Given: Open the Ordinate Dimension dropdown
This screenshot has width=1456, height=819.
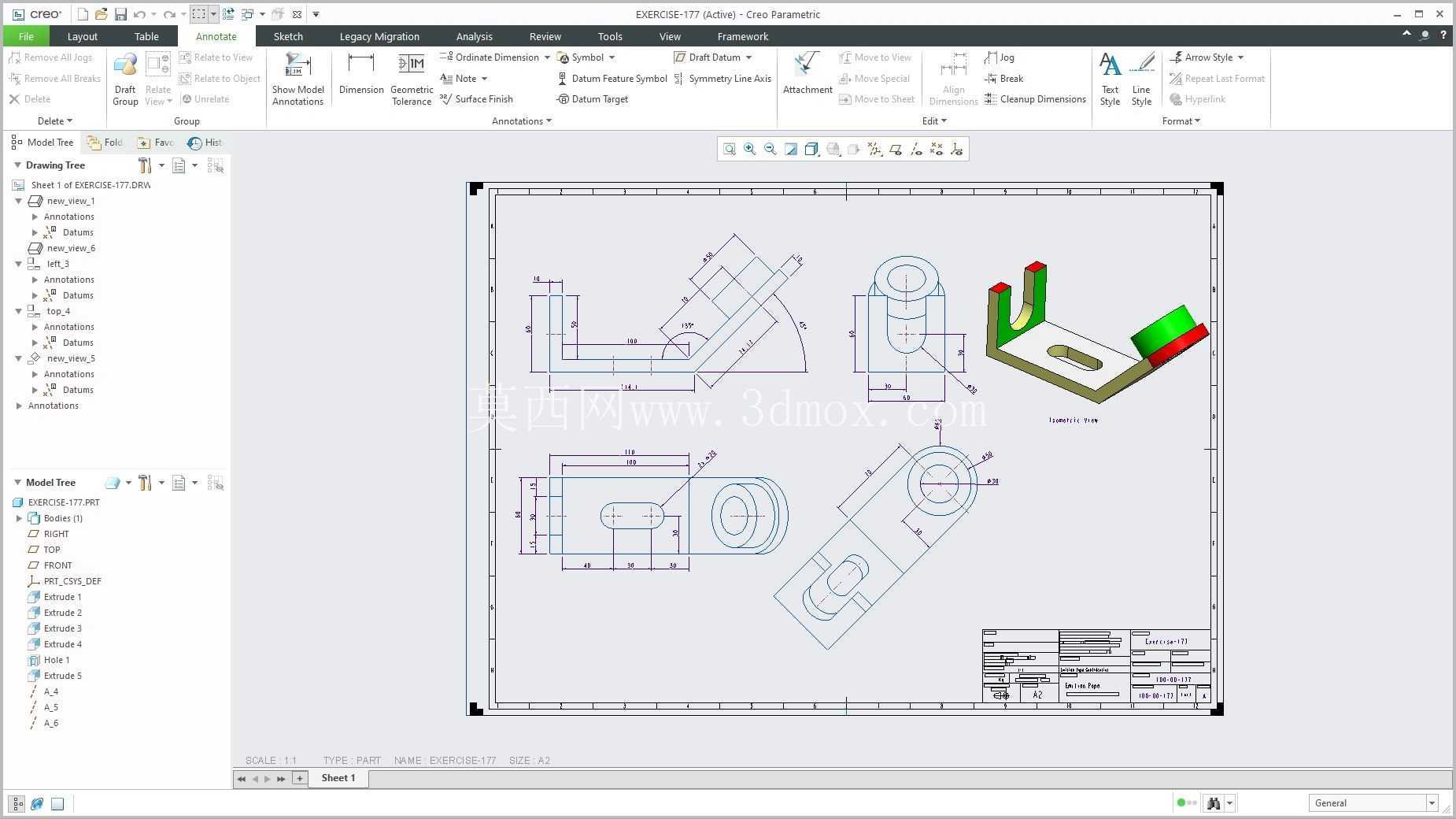Looking at the screenshot, I should click(x=547, y=57).
